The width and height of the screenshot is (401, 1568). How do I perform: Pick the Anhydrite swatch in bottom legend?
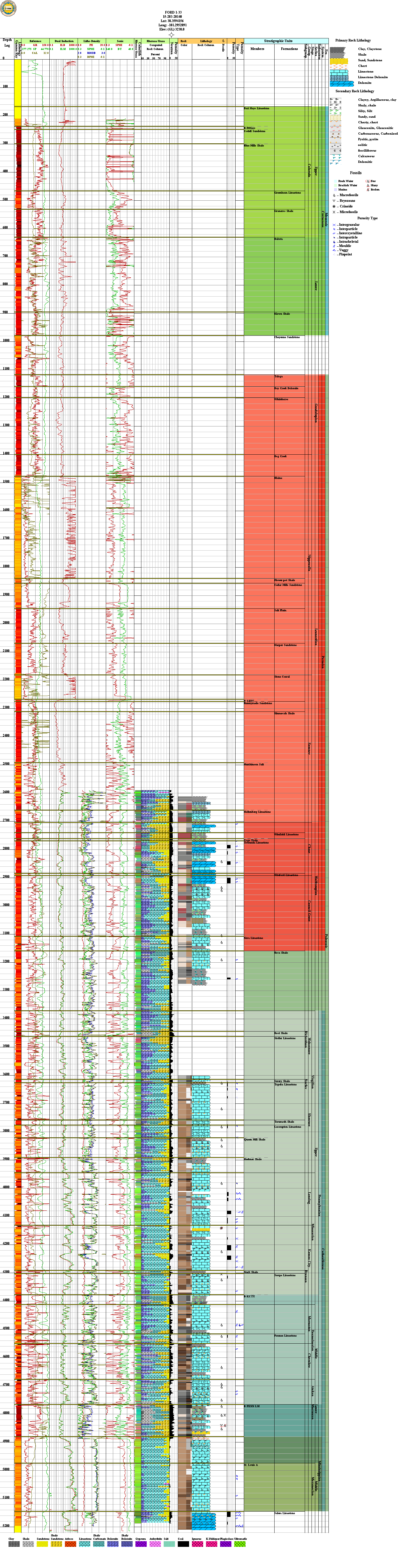155,1544
